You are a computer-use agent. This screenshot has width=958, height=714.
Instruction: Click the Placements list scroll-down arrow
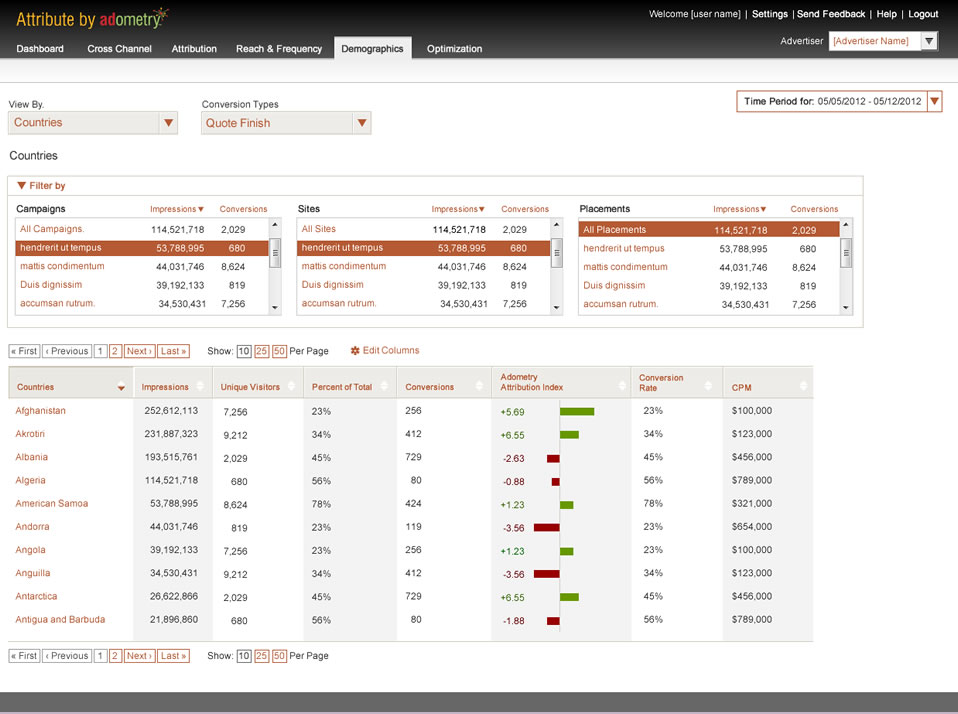click(846, 308)
